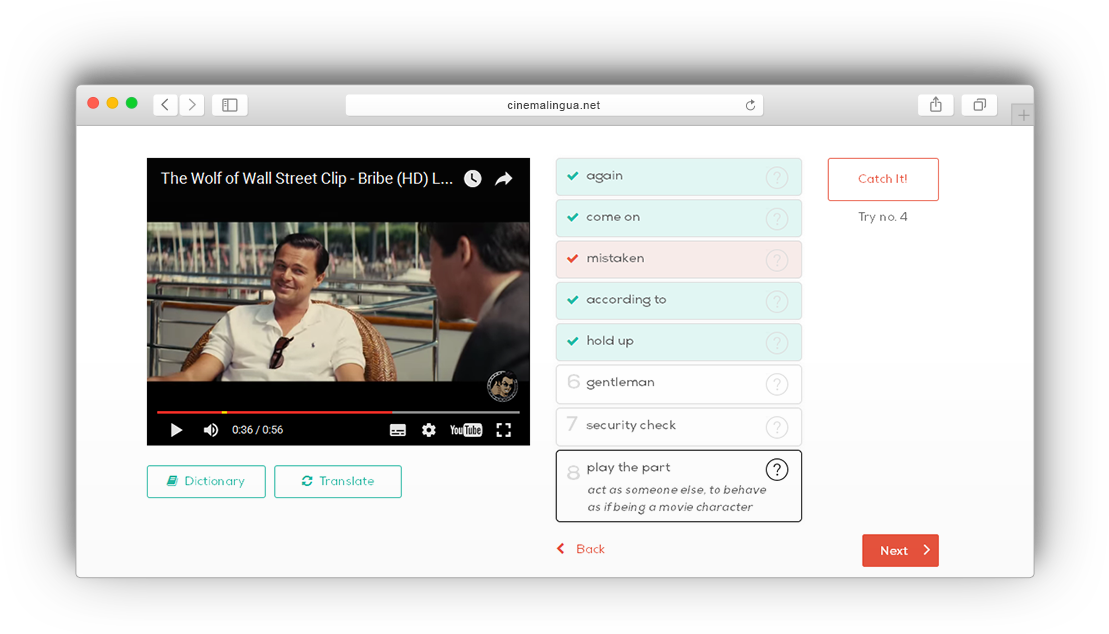Show hint for 'come on'
The image size is (1109, 634).
pyautogui.click(x=777, y=218)
